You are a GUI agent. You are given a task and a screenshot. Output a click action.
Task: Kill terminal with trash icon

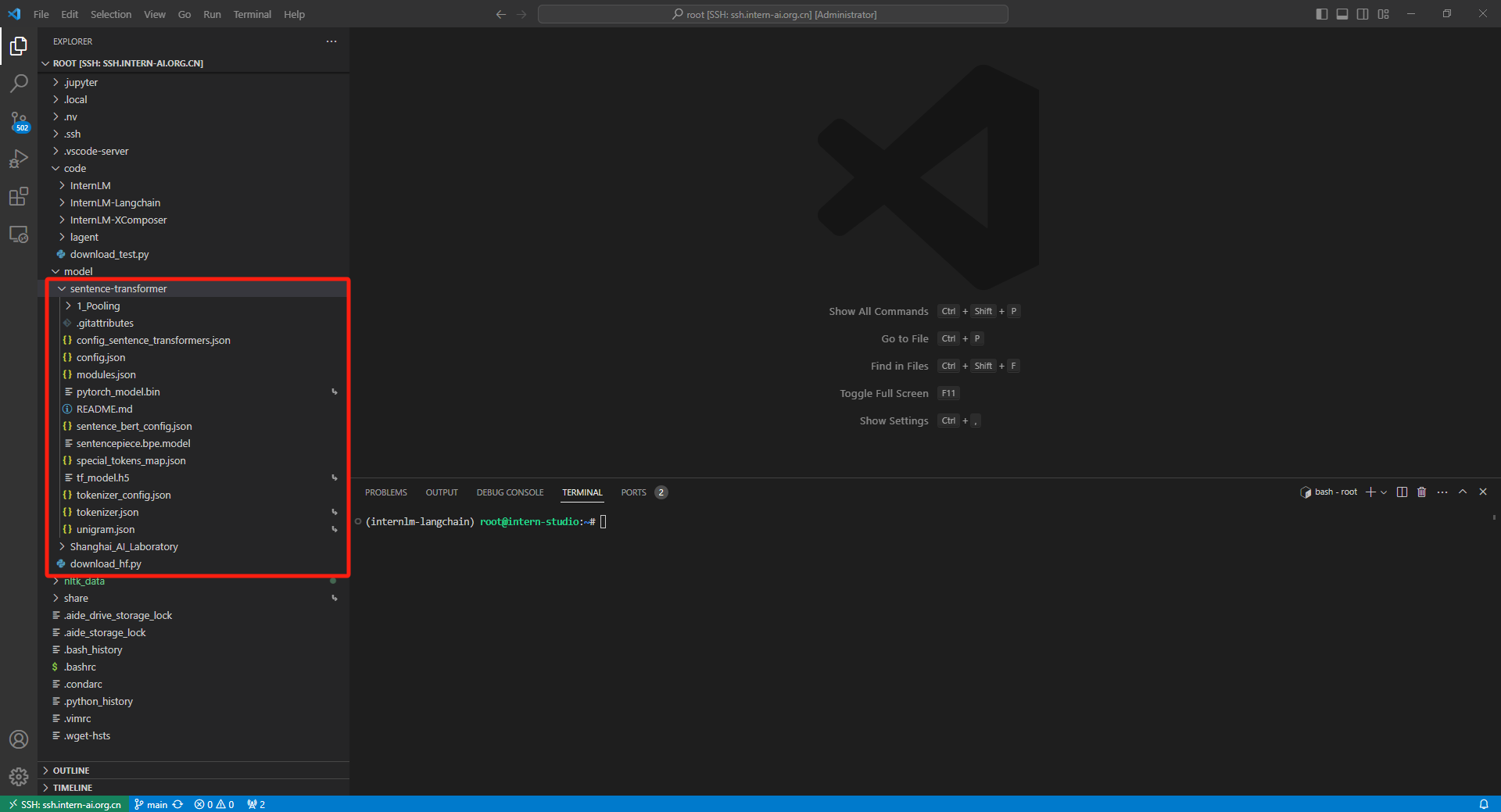pyautogui.click(x=1422, y=492)
